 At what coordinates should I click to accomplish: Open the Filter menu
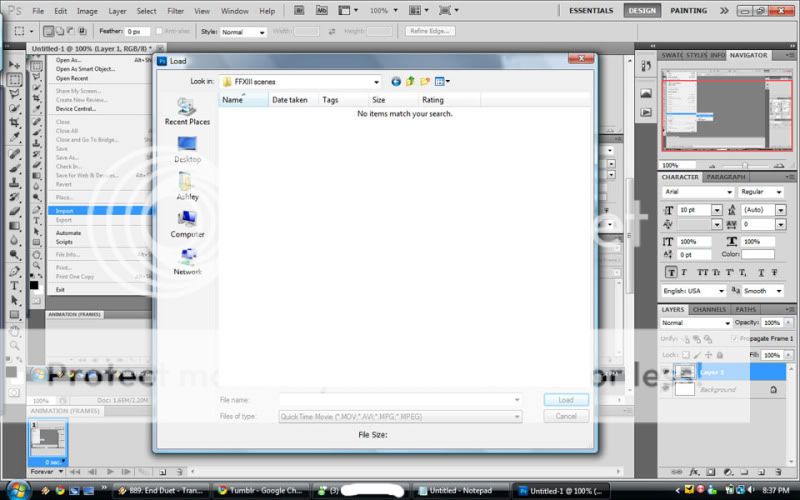pos(176,10)
